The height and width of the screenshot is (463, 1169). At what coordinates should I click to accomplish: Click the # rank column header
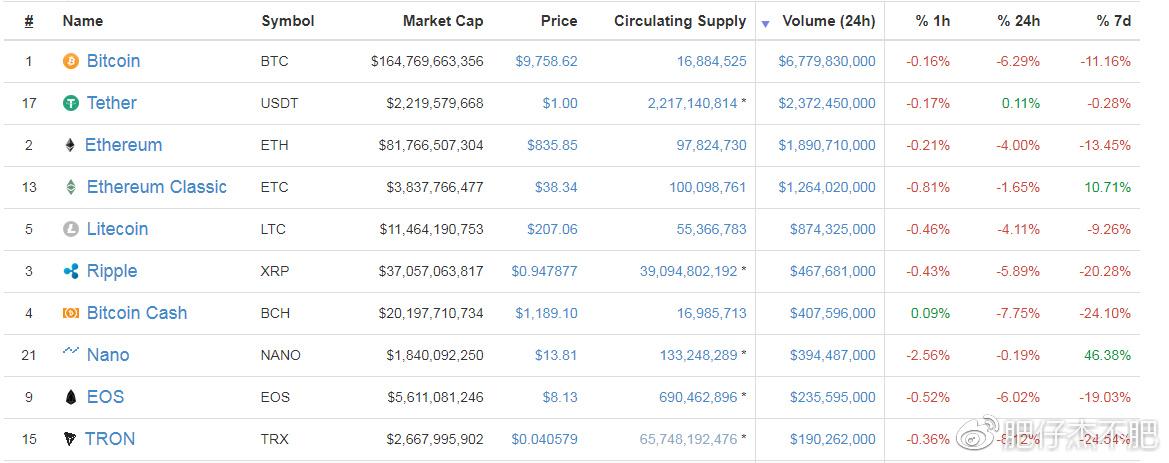coord(28,21)
